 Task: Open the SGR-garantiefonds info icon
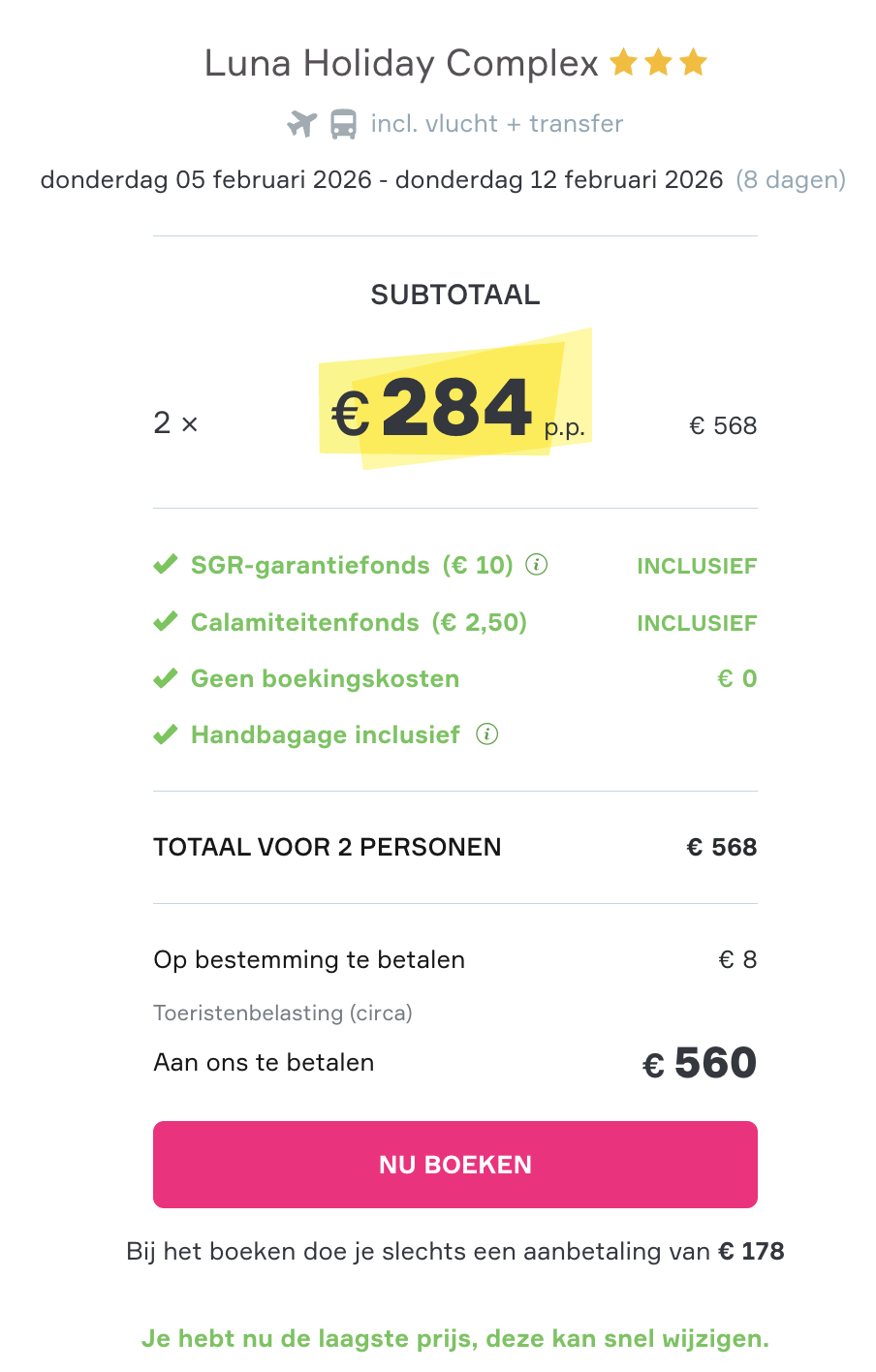[536, 565]
